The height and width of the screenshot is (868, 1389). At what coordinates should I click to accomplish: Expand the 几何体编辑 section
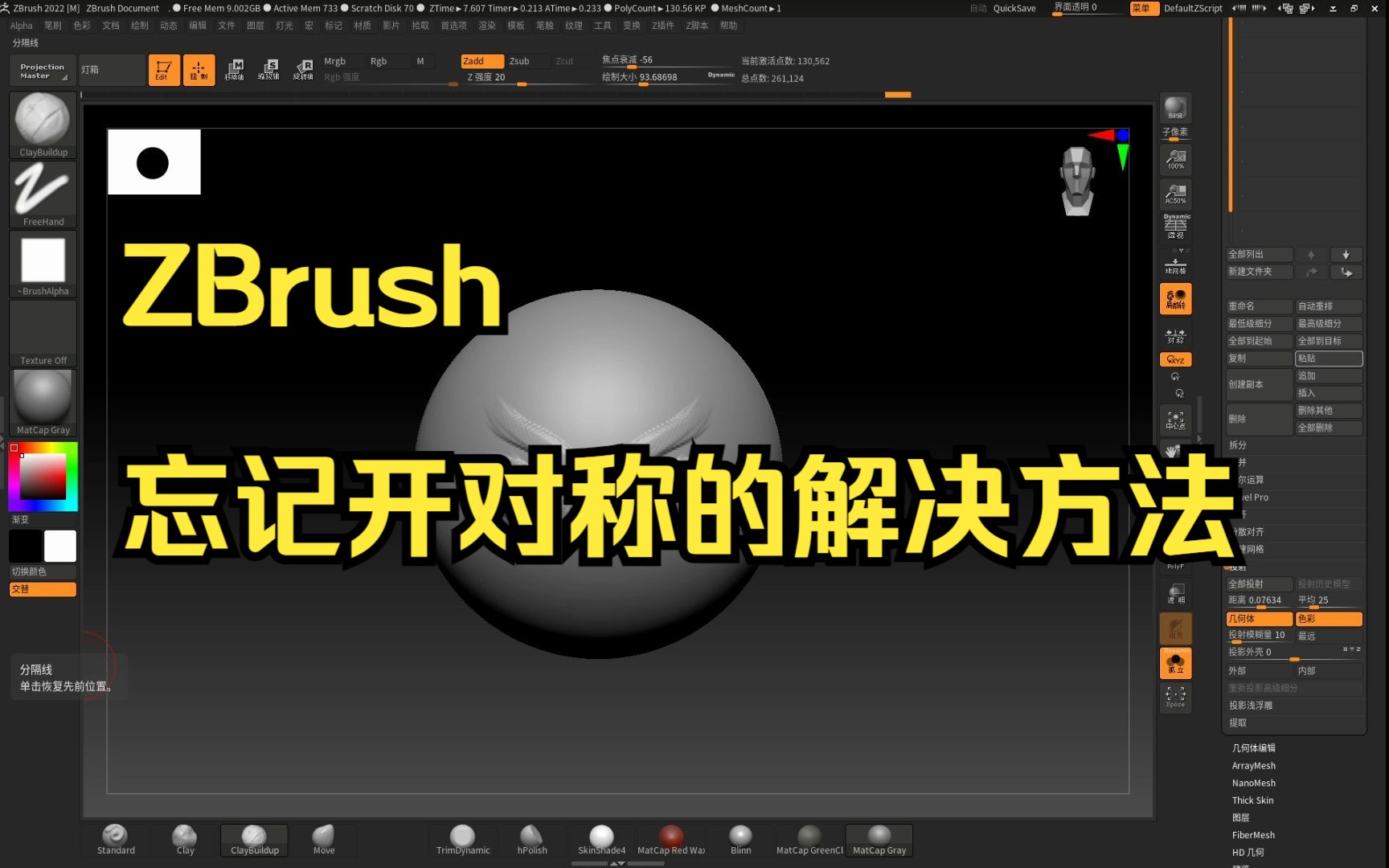click(x=1254, y=748)
